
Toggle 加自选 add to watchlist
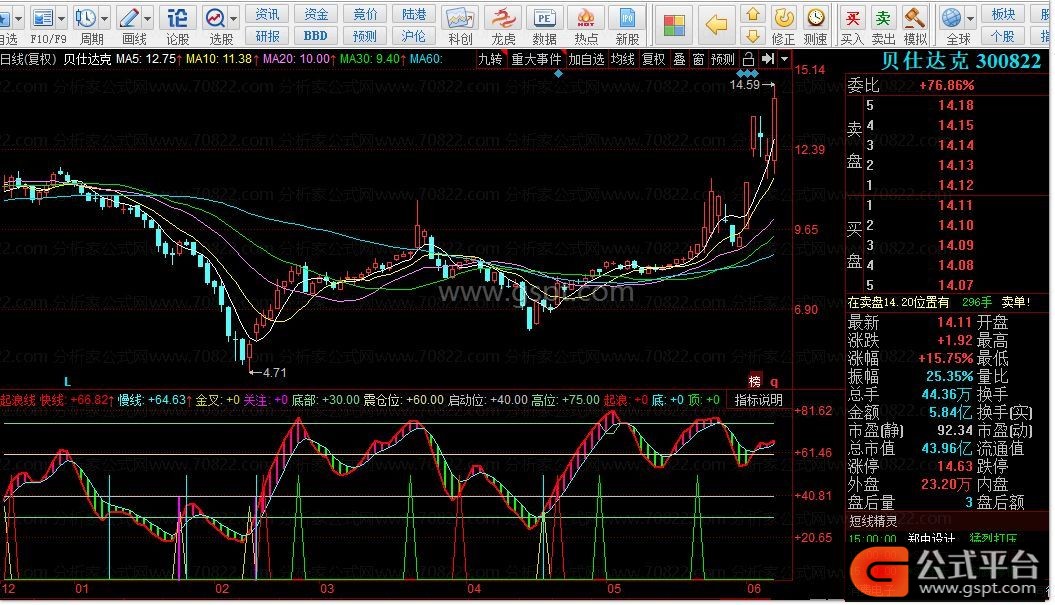(586, 59)
